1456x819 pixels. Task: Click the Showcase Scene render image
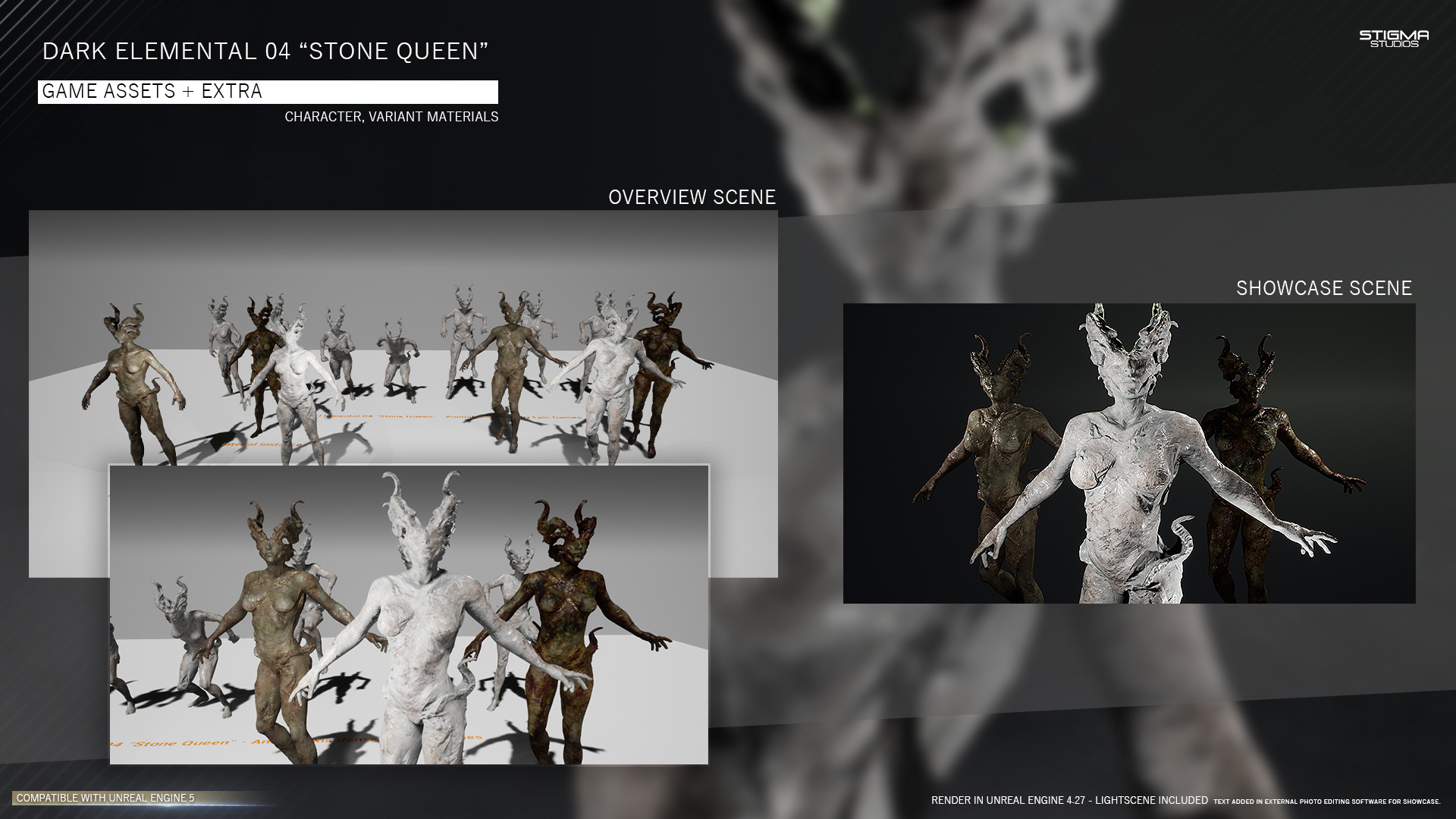(1129, 453)
